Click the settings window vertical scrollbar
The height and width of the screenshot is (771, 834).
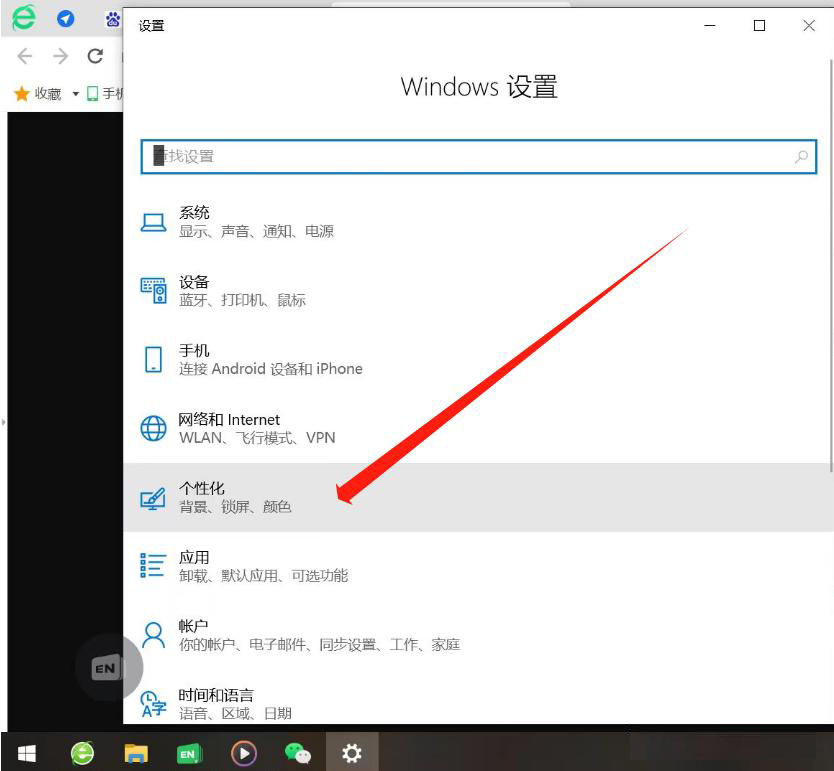(x=830, y=266)
